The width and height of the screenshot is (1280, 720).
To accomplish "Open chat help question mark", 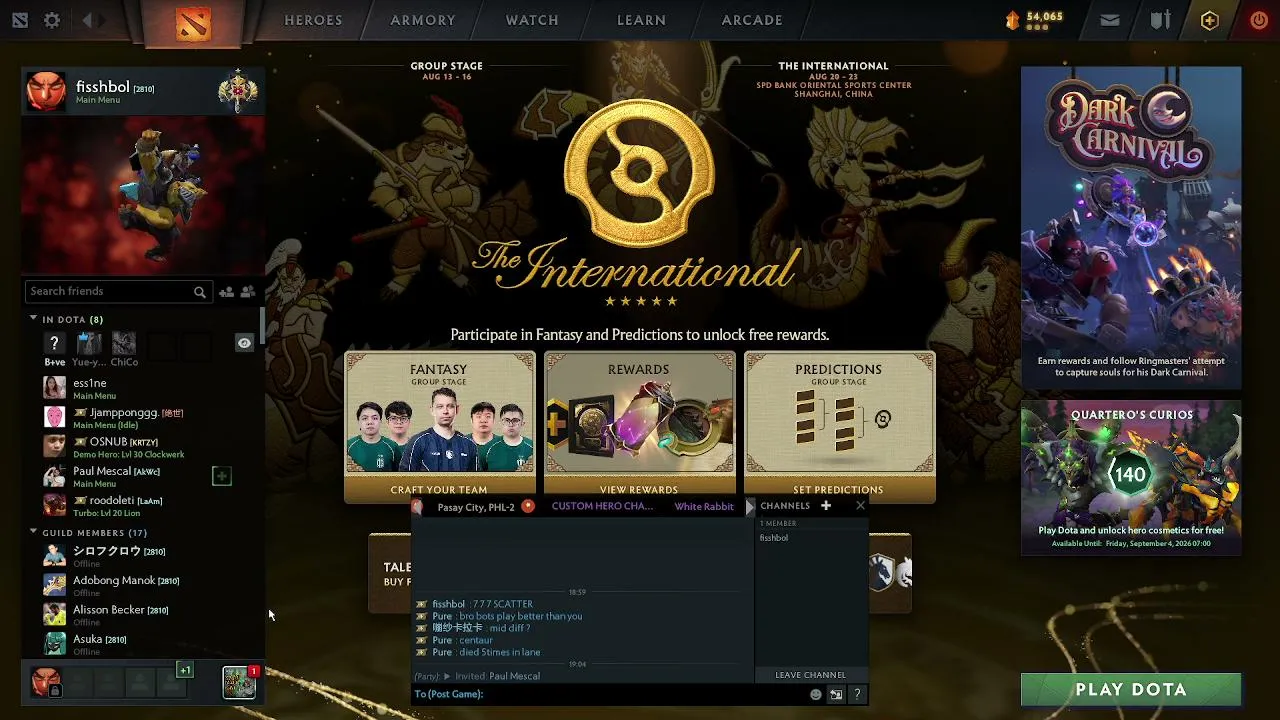I will click(857, 694).
